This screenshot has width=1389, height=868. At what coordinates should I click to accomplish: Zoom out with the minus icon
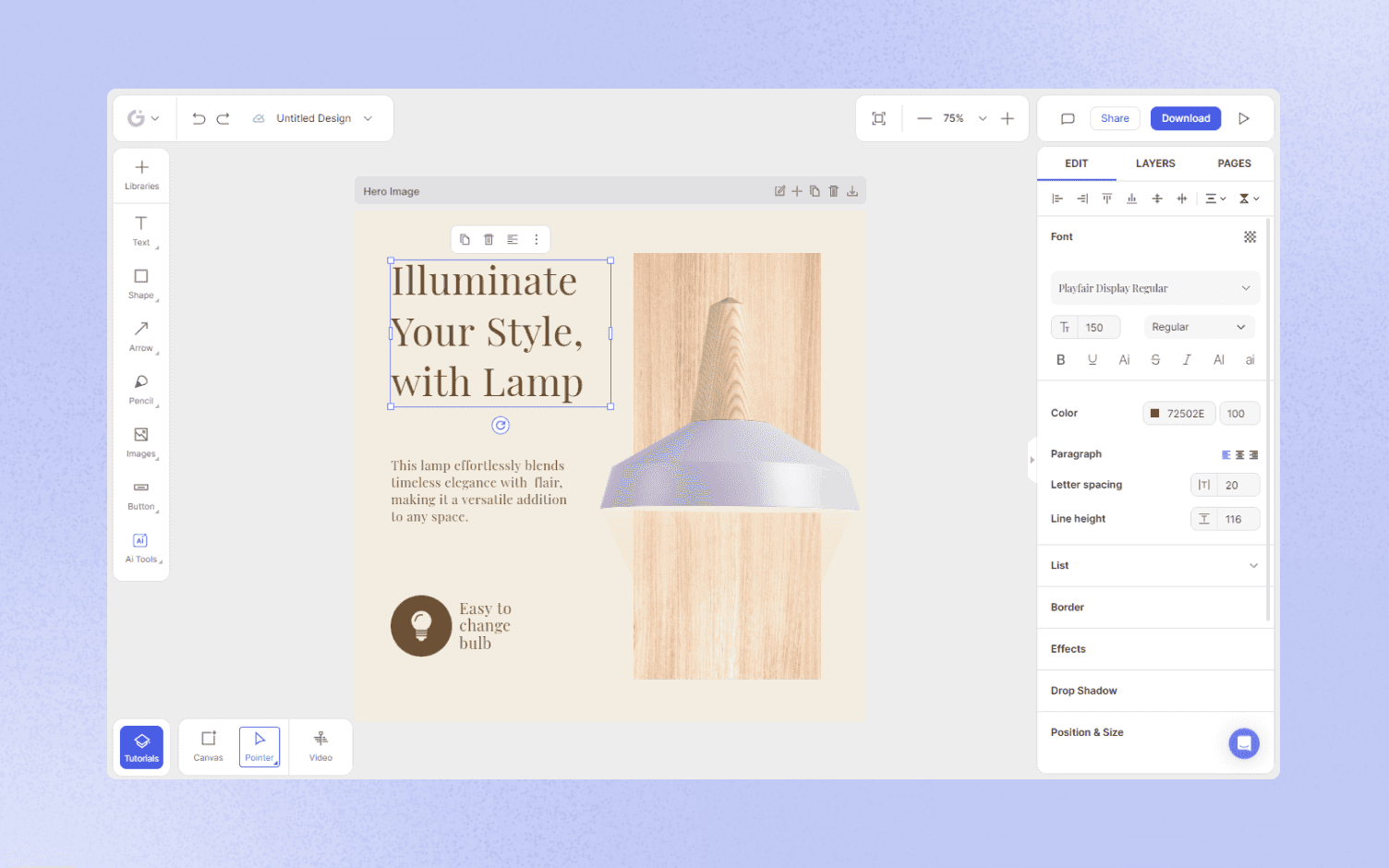[924, 118]
